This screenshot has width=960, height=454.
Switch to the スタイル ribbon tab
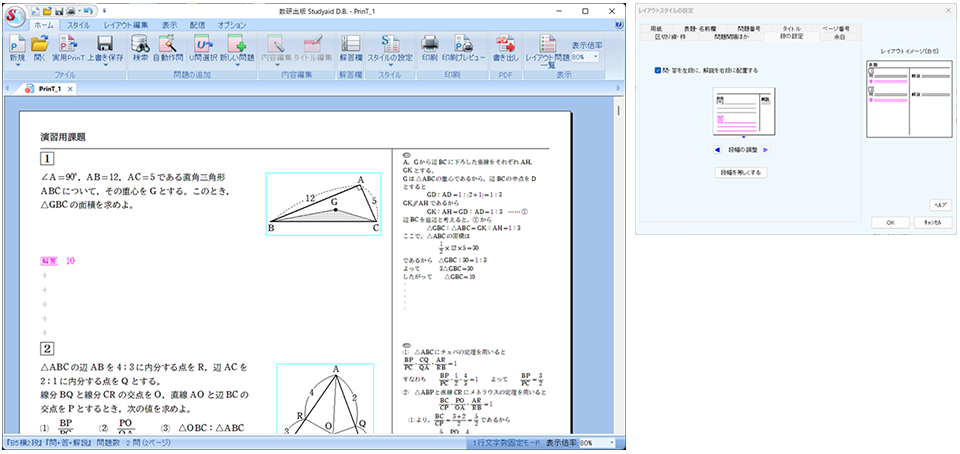(x=78, y=25)
